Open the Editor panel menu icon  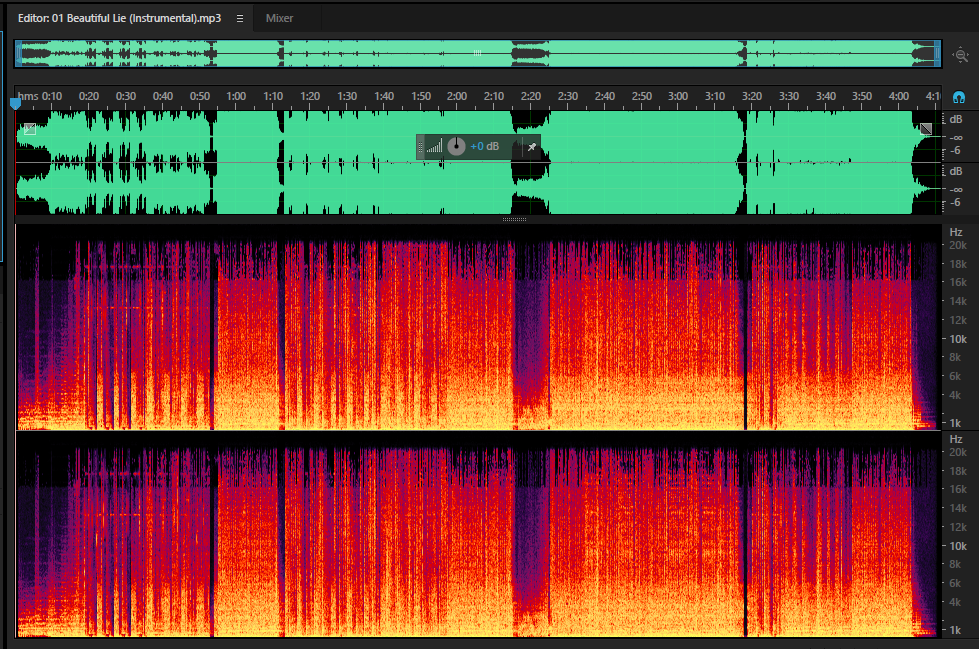240,19
